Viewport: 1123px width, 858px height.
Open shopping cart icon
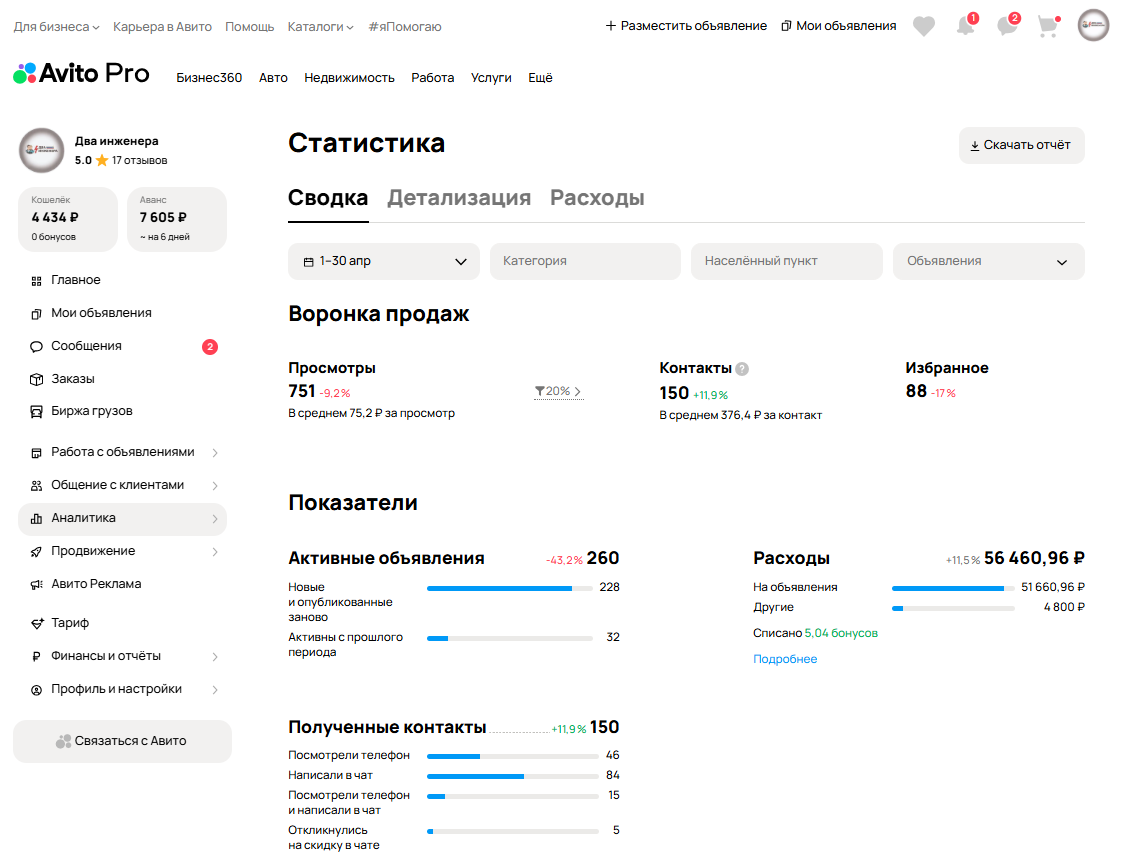[1048, 26]
